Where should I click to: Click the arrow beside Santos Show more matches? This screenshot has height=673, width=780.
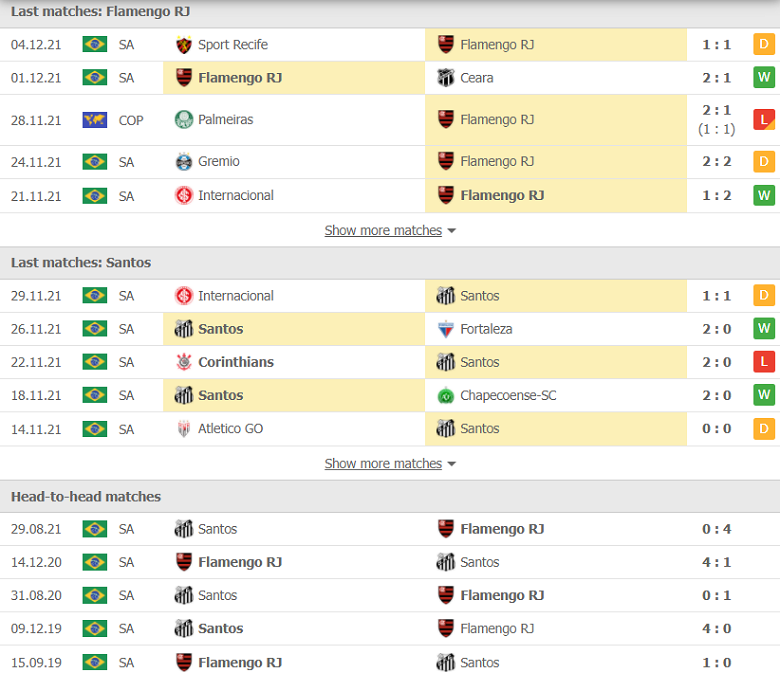(x=452, y=464)
